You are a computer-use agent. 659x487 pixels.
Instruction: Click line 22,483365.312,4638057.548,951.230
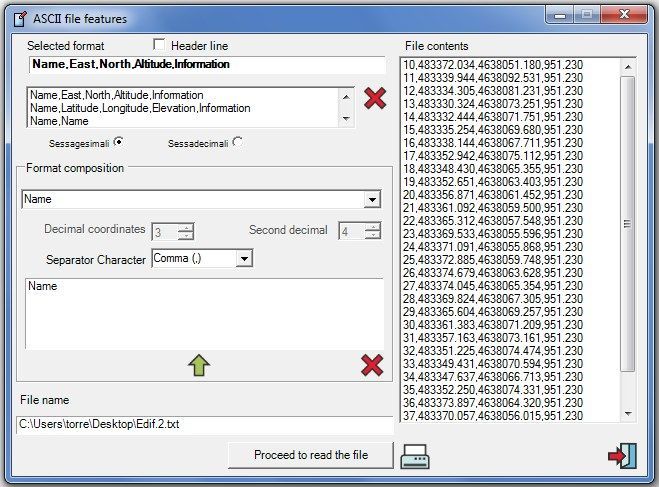pyautogui.click(x=493, y=221)
